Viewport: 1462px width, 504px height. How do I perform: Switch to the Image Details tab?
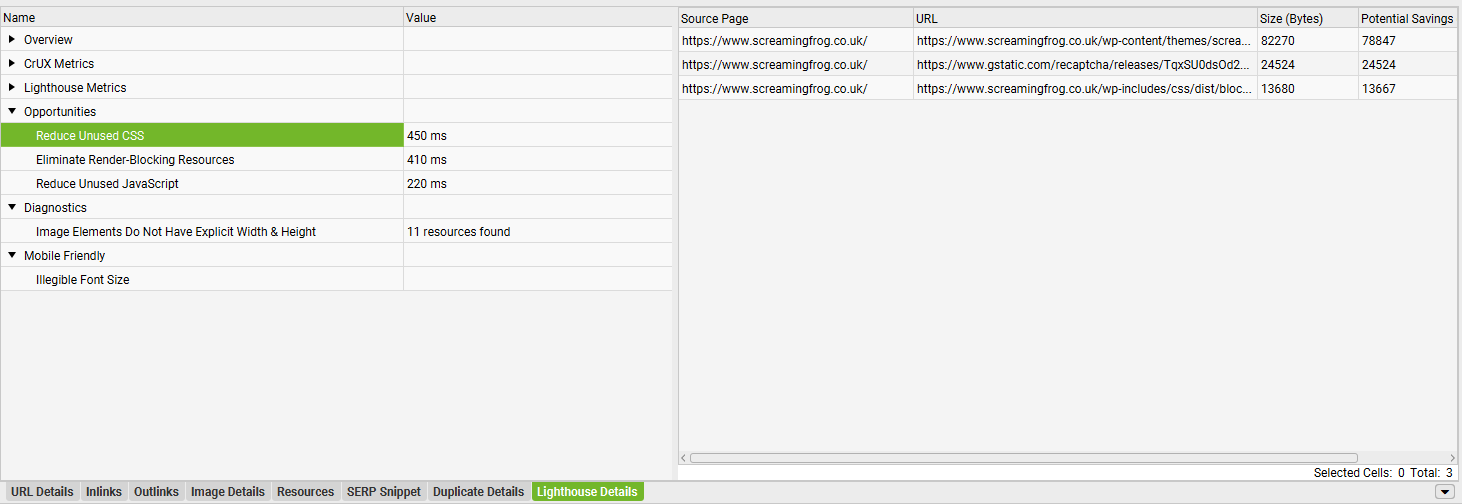tap(228, 492)
